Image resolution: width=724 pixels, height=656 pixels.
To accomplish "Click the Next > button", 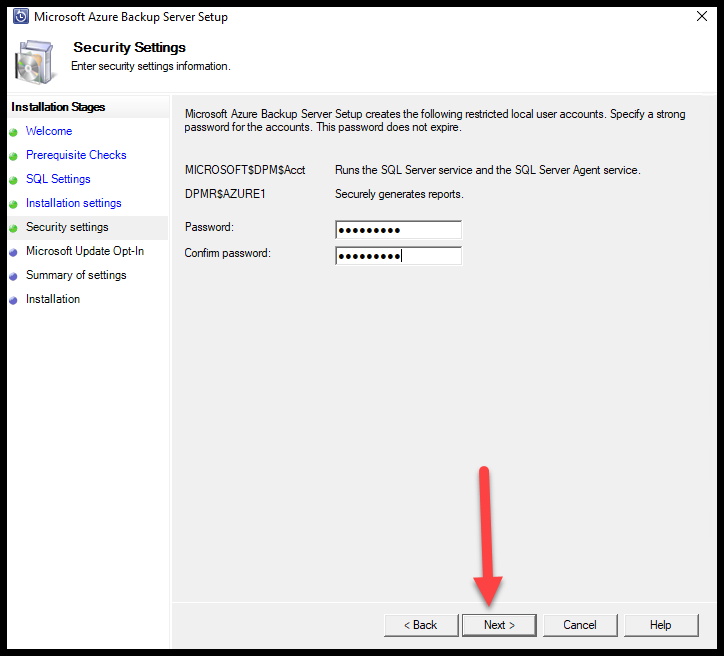I will [x=499, y=625].
